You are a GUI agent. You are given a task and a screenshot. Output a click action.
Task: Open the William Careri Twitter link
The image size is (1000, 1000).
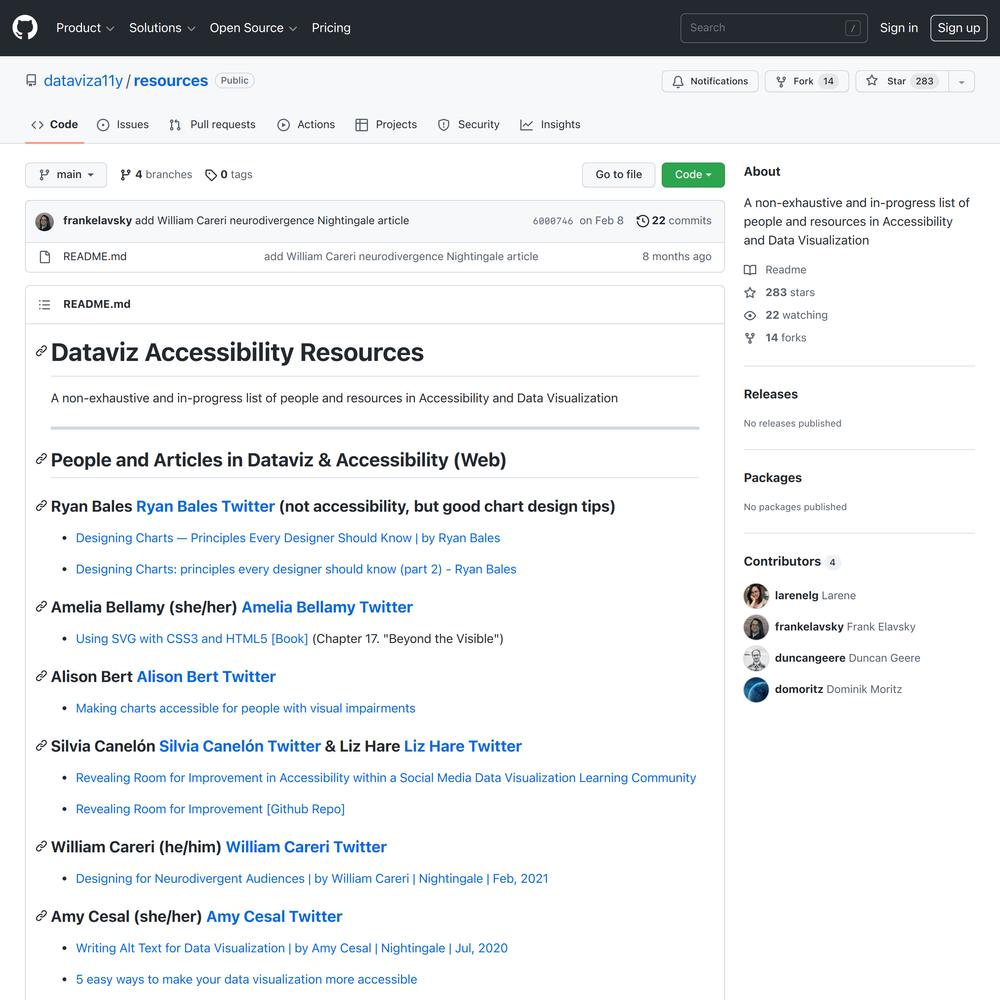click(x=306, y=846)
